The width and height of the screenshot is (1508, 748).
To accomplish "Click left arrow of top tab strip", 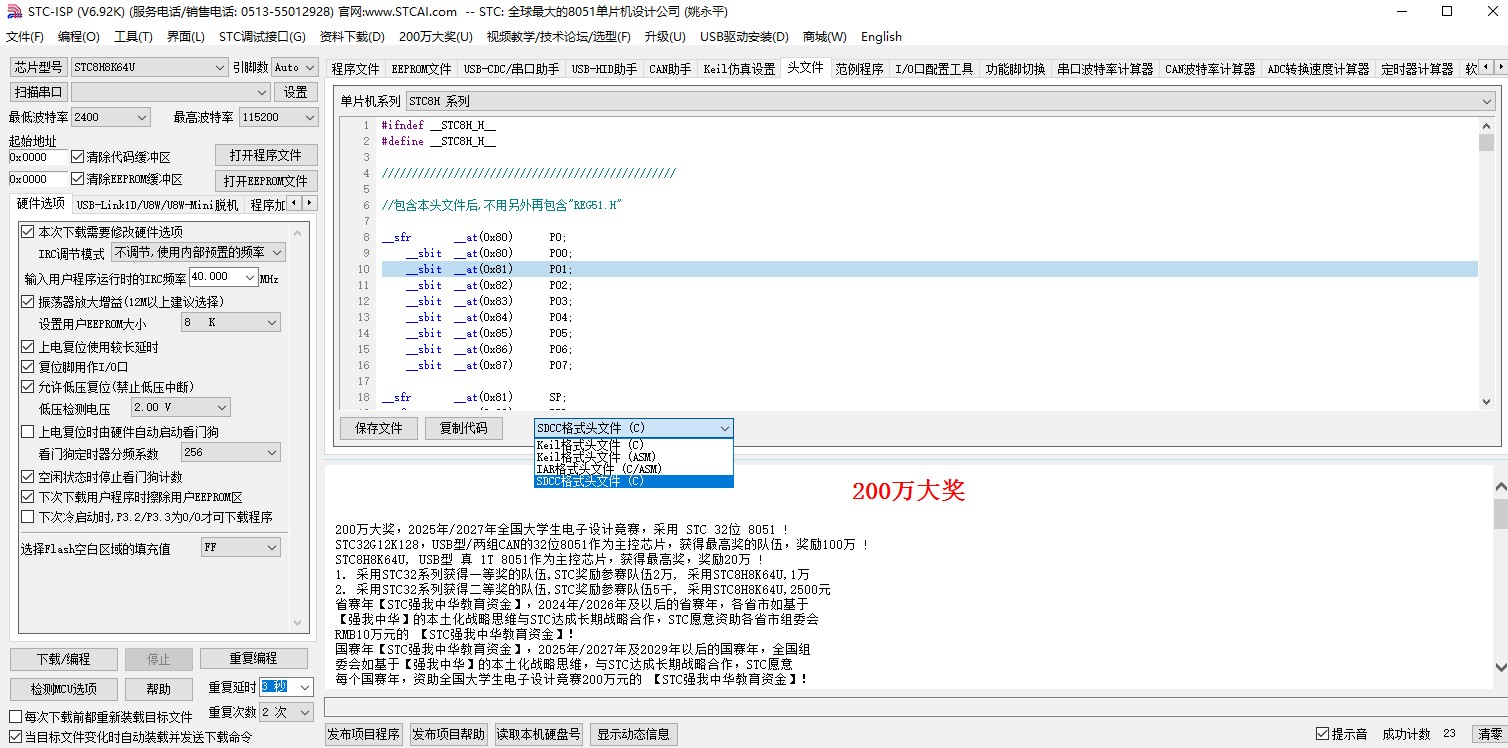I will (1486, 69).
